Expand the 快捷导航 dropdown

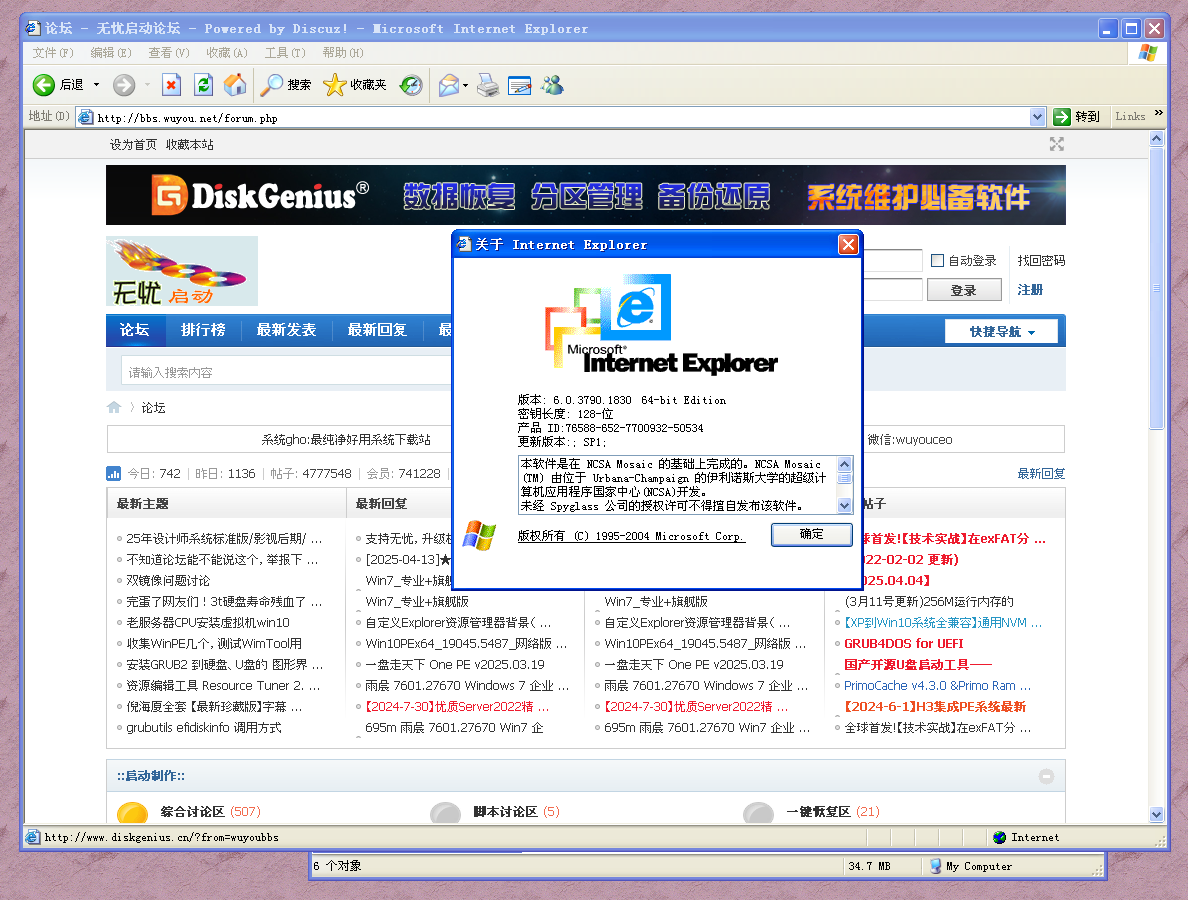(1002, 332)
